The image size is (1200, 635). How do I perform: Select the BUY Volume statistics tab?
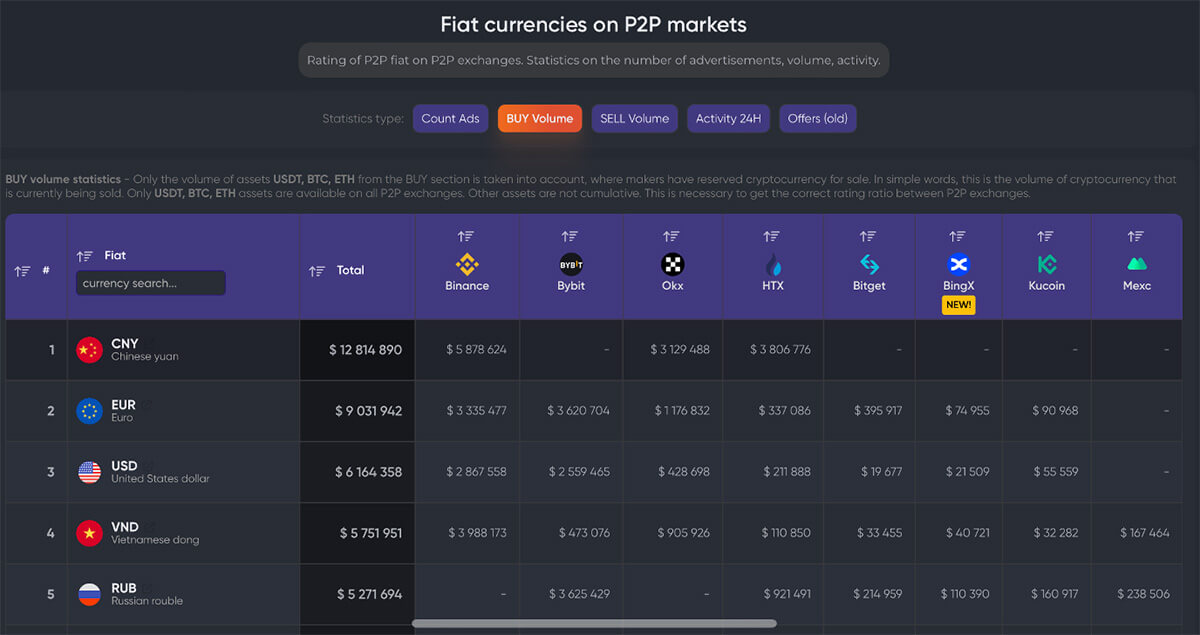click(x=539, y=118)
